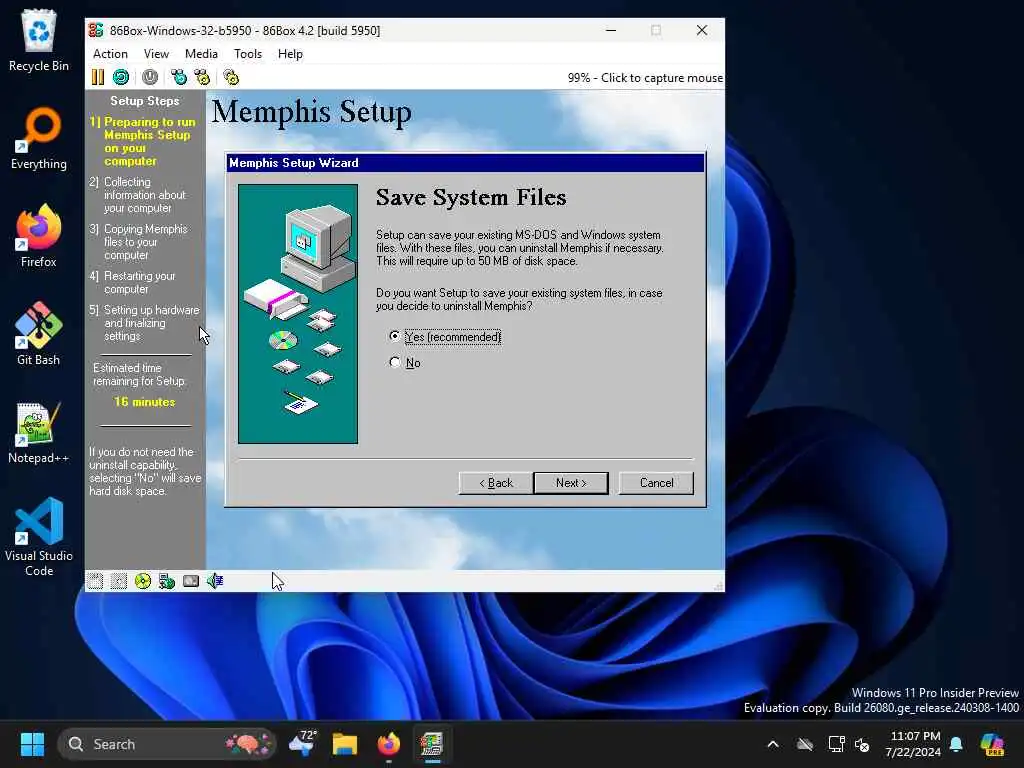Send Ctrl+Alt+Del via toolbar icon
1024x768 pixels.
pos(178,77)
